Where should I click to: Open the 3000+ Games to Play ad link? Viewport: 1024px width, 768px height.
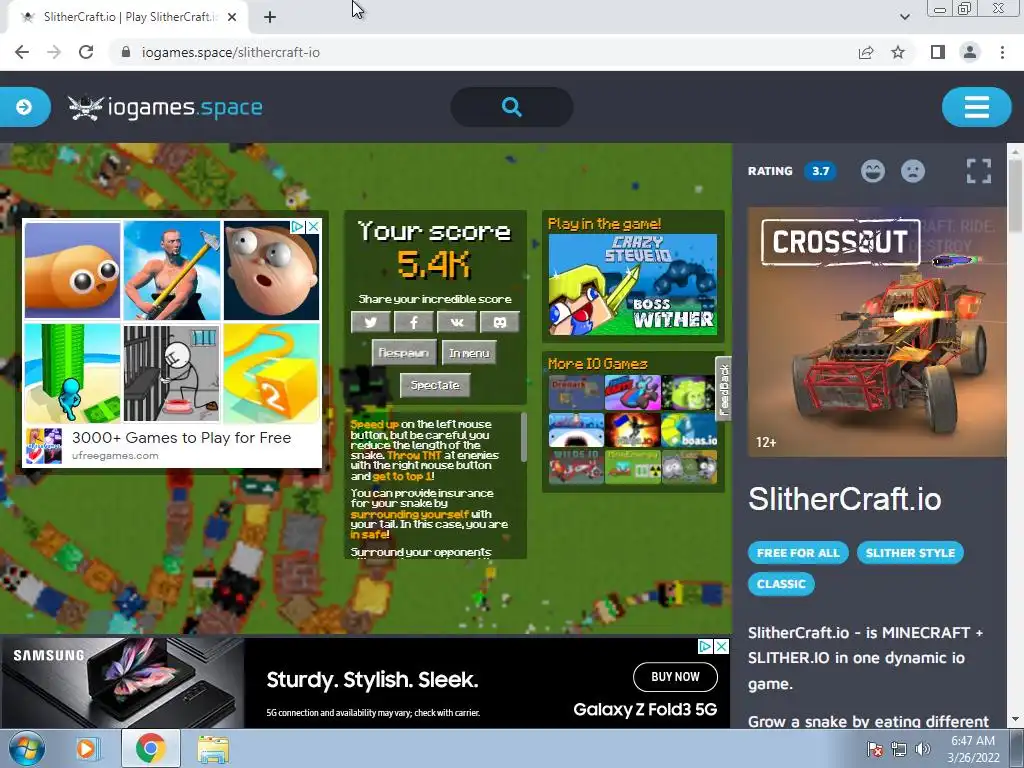tap(182, 438)
